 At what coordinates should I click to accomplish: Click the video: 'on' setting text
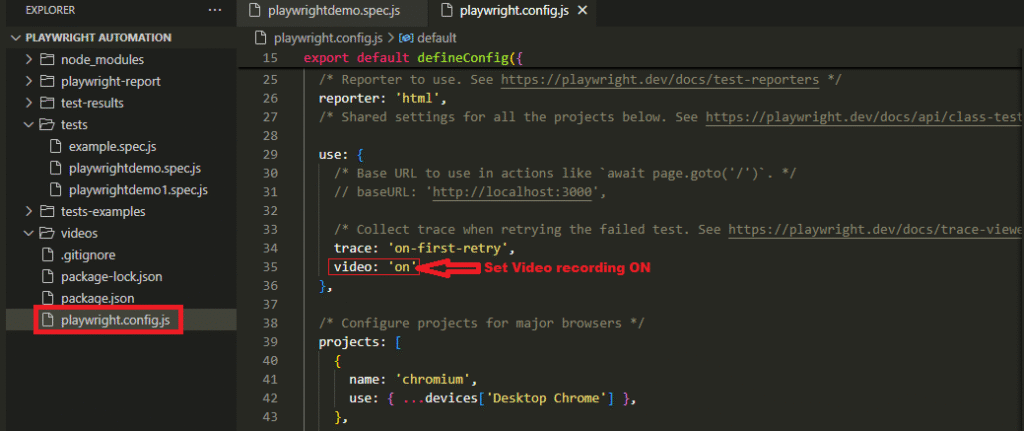click(375, 266)
